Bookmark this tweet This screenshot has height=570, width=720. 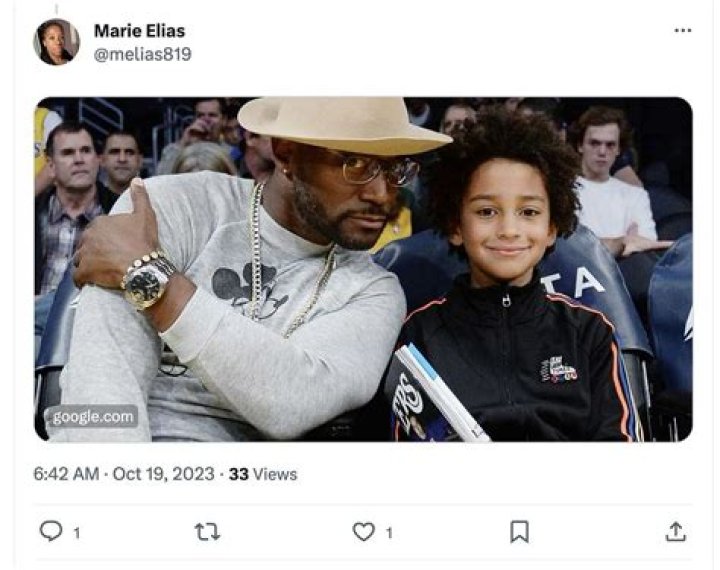pyautogui.click(x=519, y=532)
